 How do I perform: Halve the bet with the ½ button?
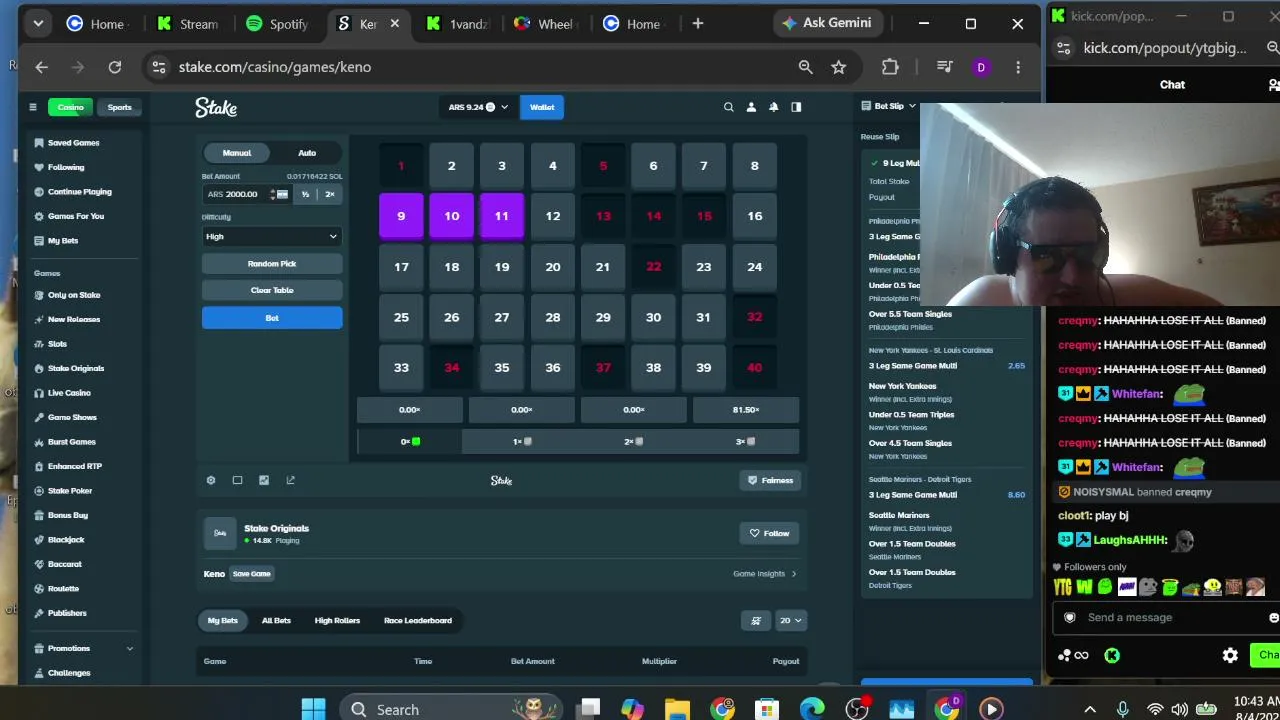[305, 194]
